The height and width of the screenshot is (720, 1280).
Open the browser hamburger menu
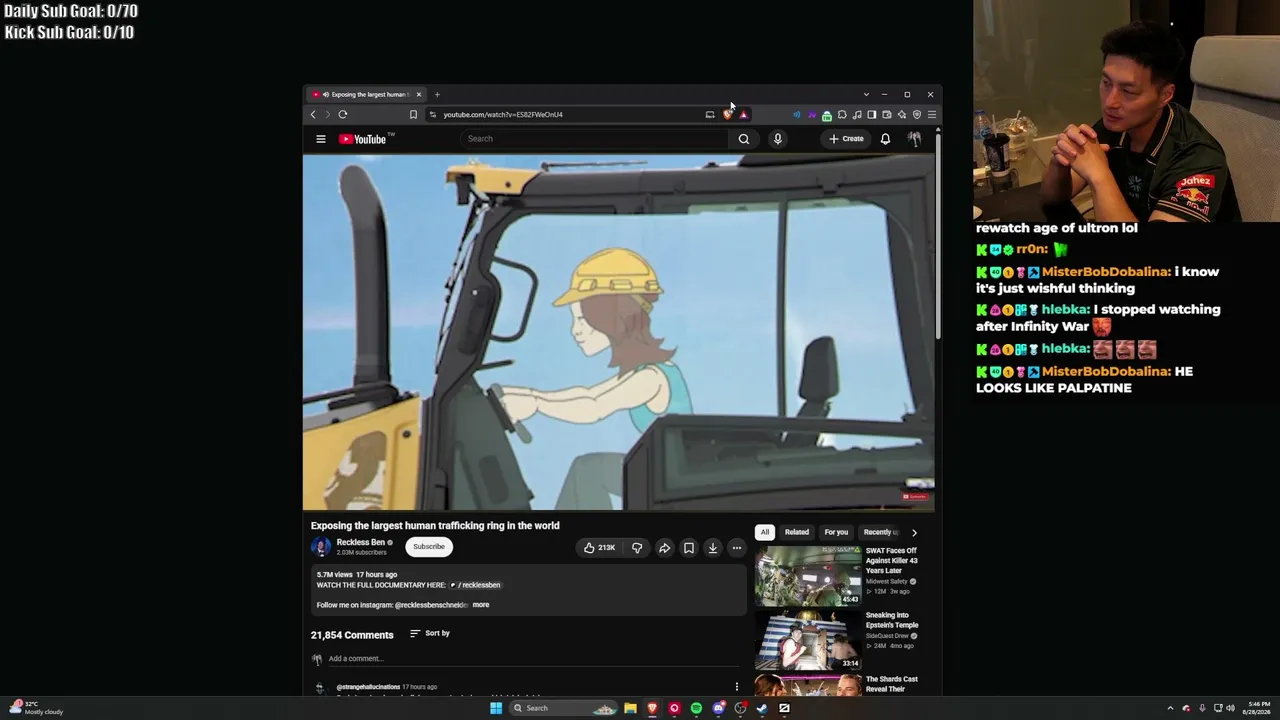931,114
